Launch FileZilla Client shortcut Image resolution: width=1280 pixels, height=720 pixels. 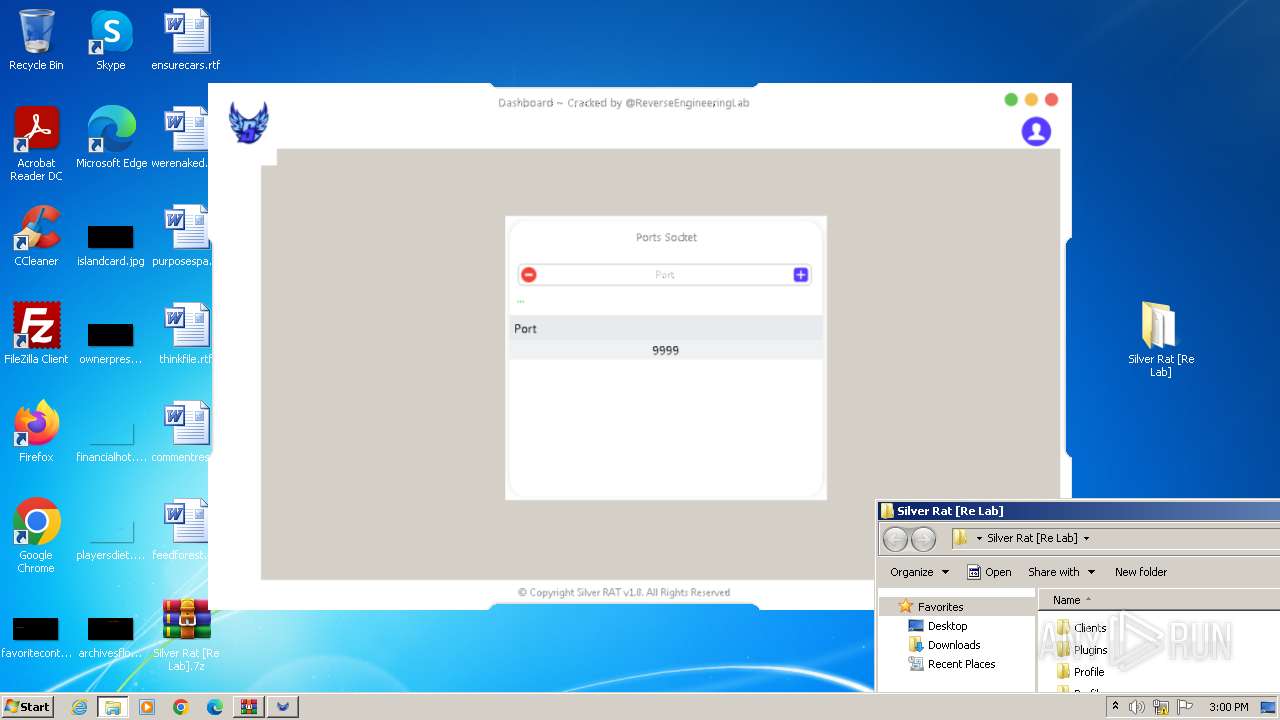tap(36, 333)
